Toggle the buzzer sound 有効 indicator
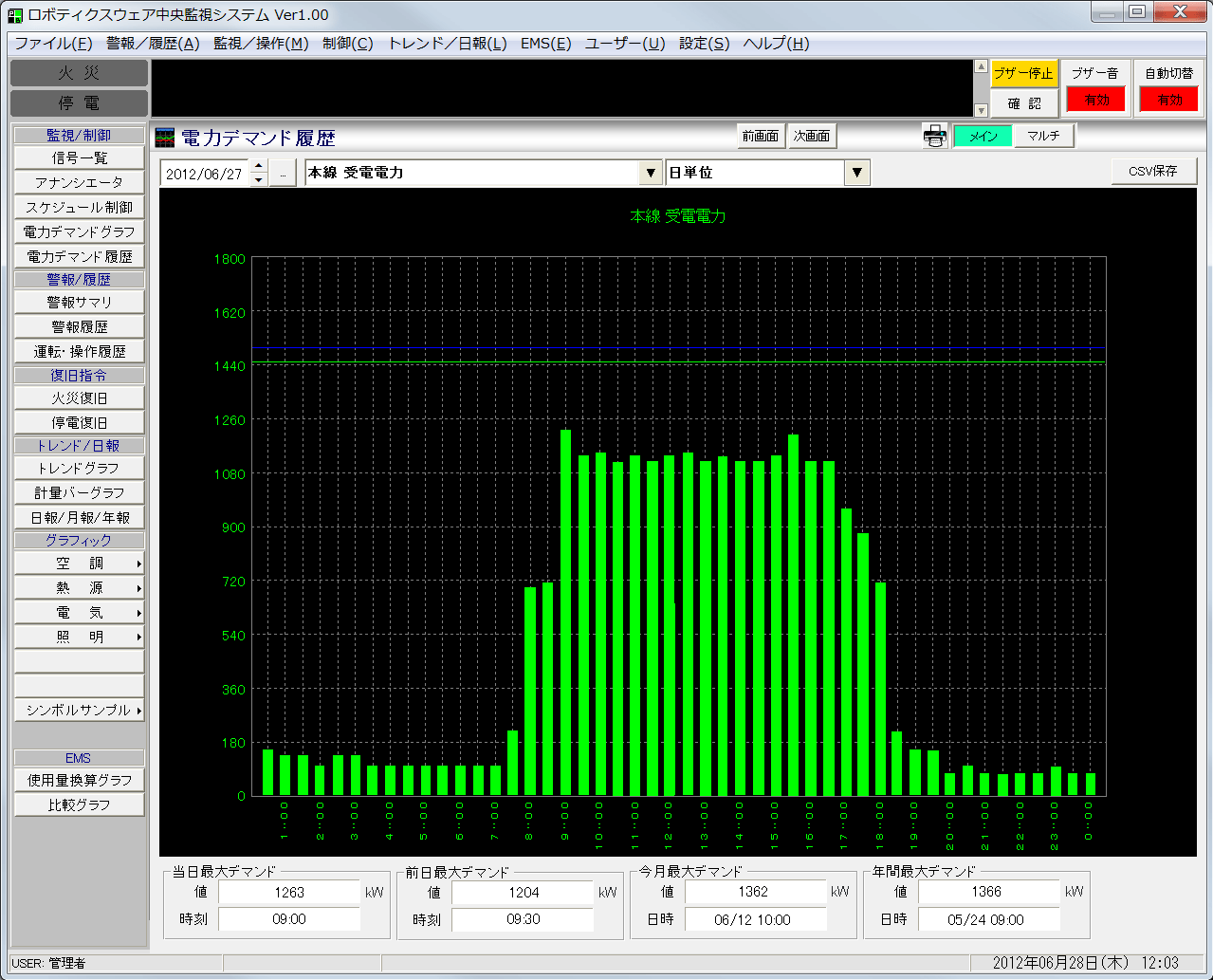This screenshot has width=1213, height=980. pos(1095,100)
